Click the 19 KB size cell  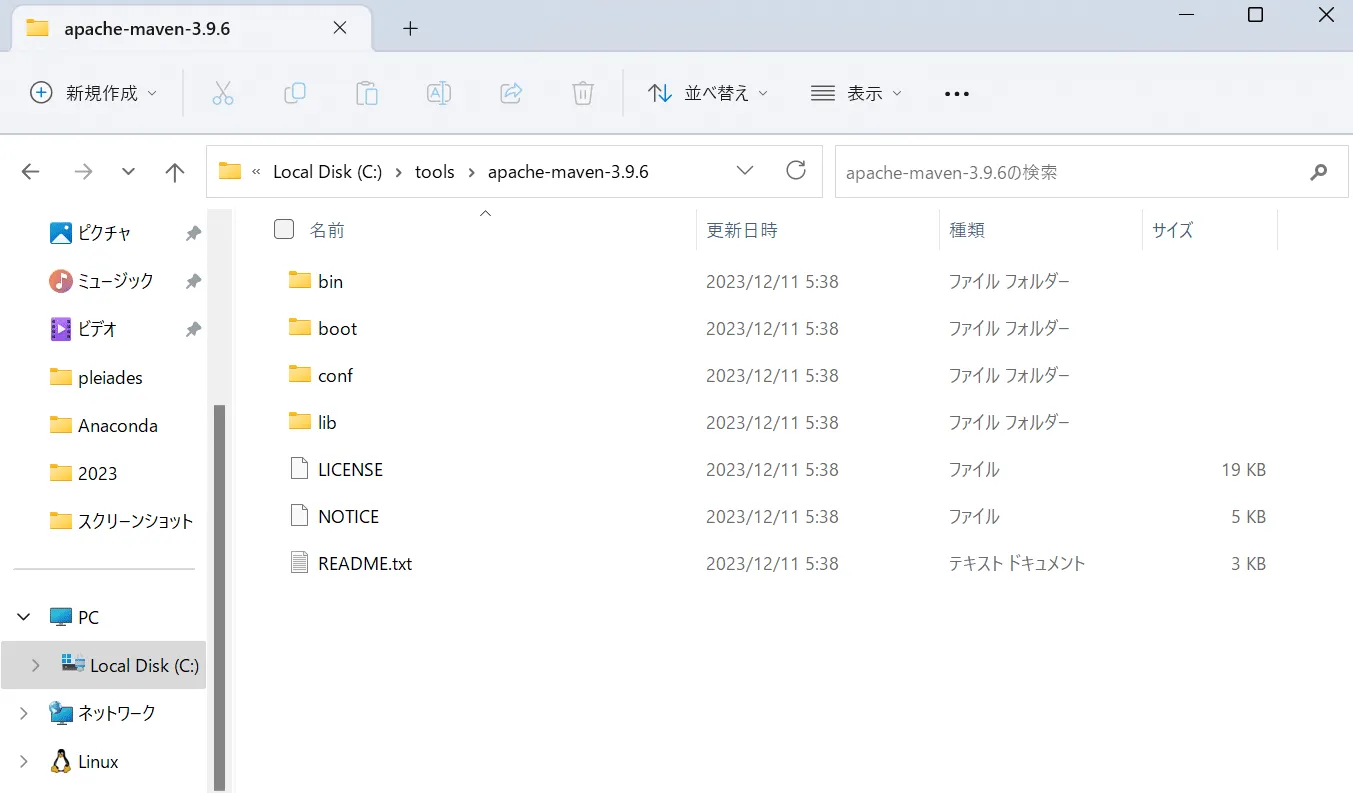click(x=1243, y=470)
